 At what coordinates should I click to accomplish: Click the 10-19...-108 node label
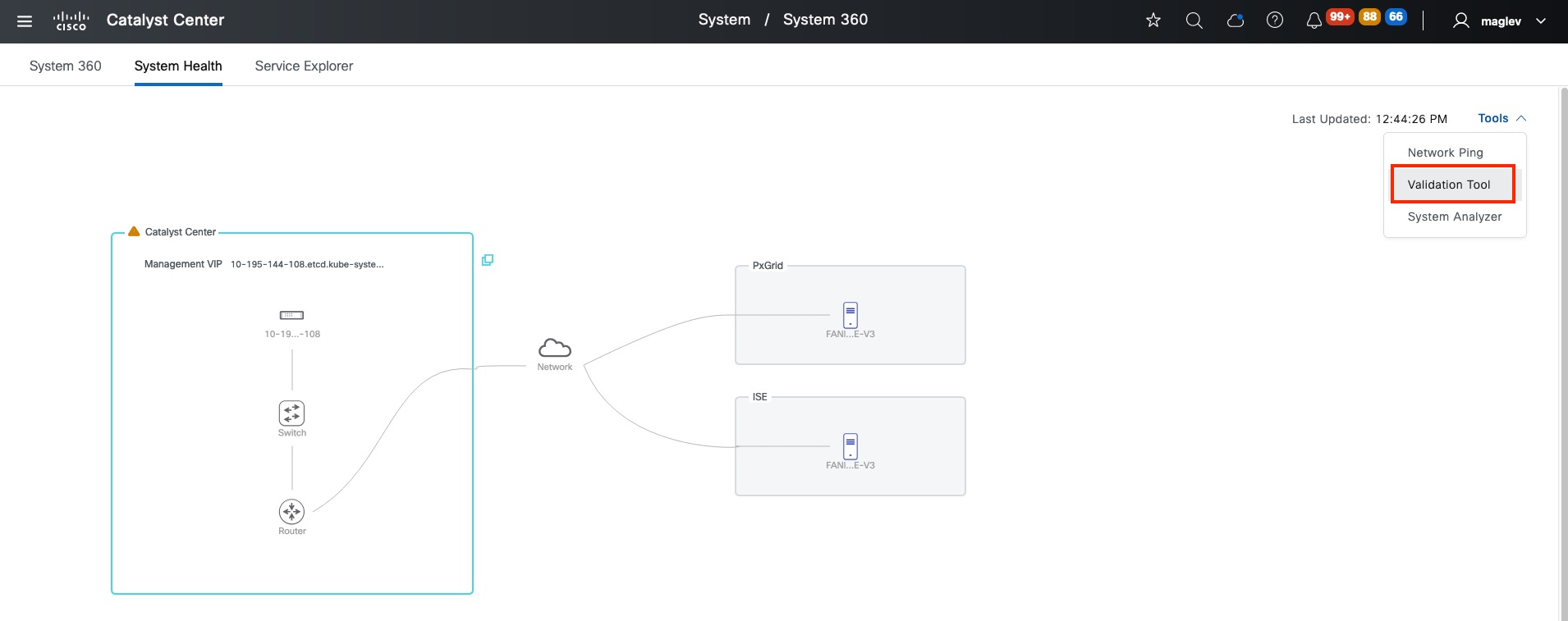coord(292,334)
